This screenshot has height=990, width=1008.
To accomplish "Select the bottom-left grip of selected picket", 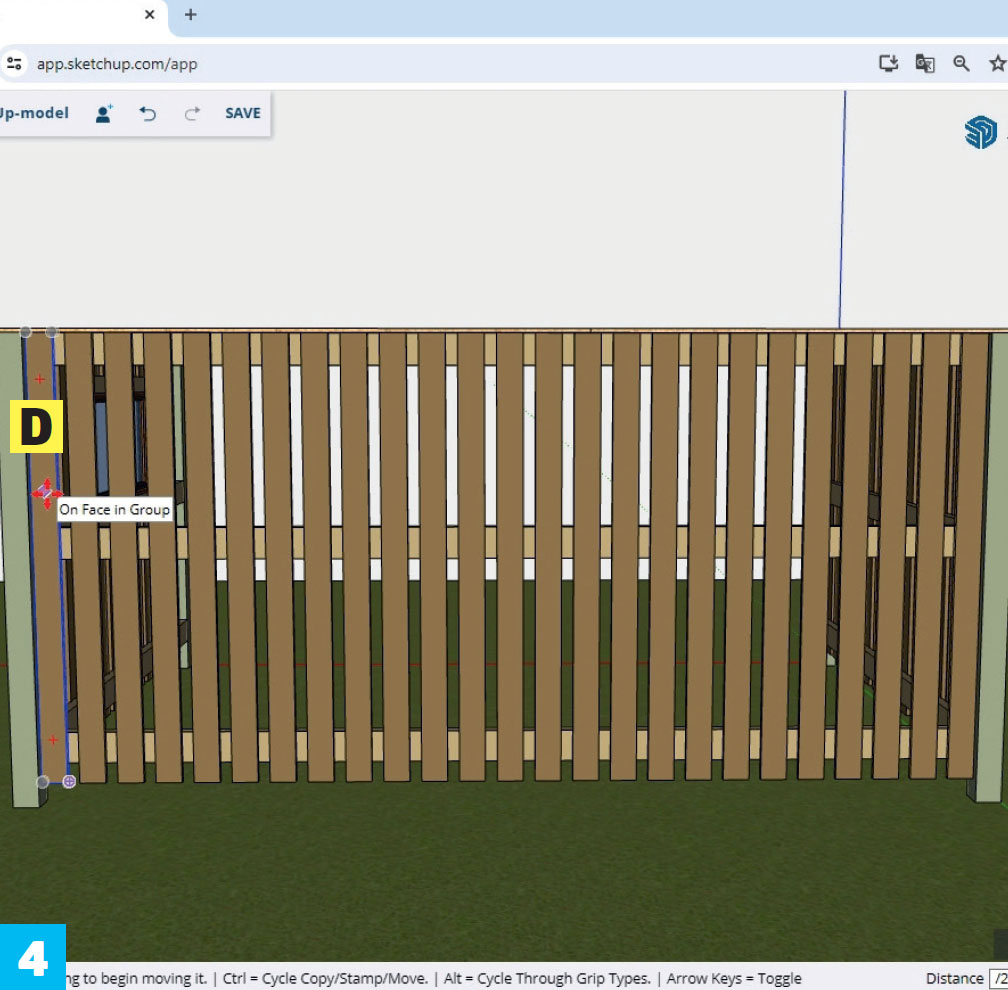I will [x=42, y=782].
